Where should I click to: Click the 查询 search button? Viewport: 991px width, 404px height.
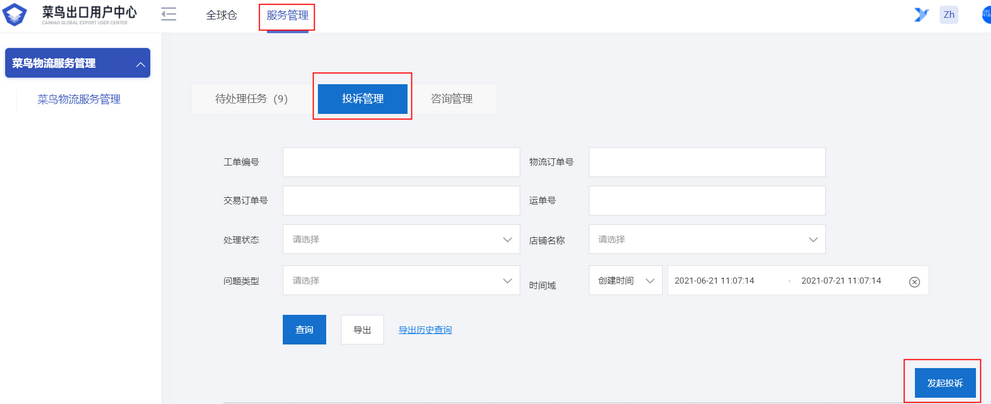(304, 329)
